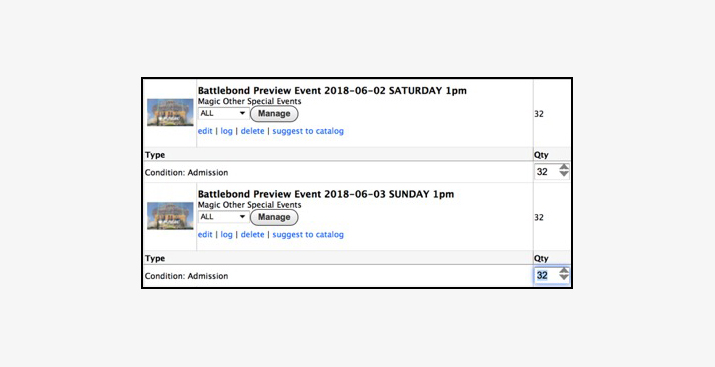715x367 pixels.
Task: Delete the Saturday Battlebond event
Action: coord(253,131)
